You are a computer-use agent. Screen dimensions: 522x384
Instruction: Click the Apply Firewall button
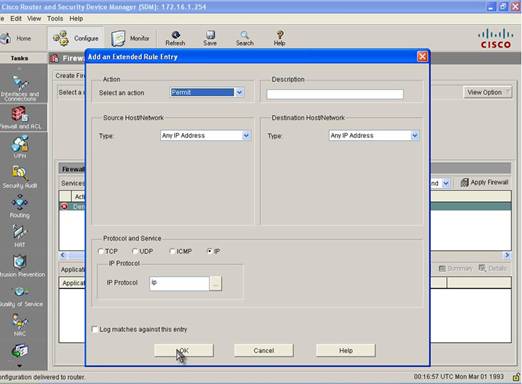484,182
